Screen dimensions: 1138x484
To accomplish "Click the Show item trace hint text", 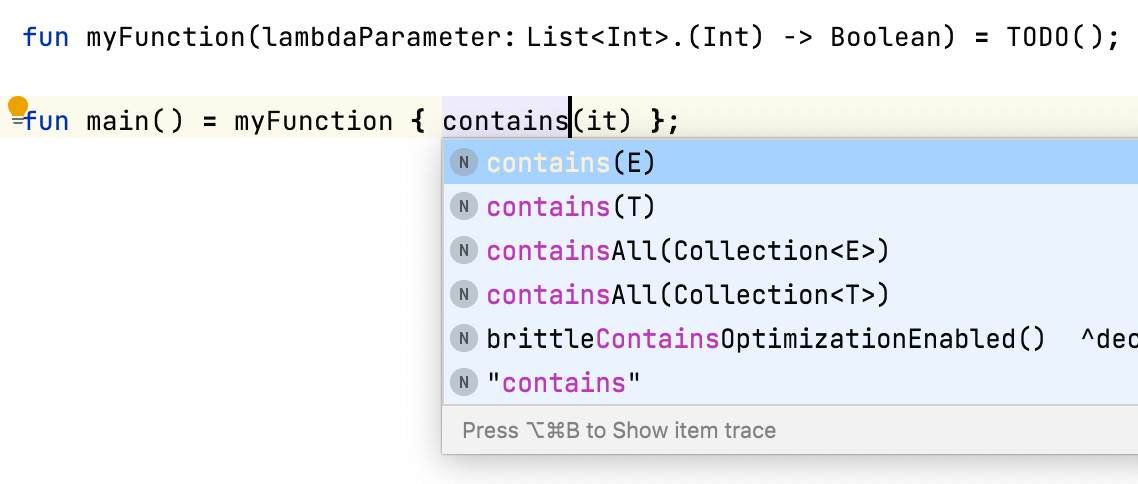I will 619,431.
